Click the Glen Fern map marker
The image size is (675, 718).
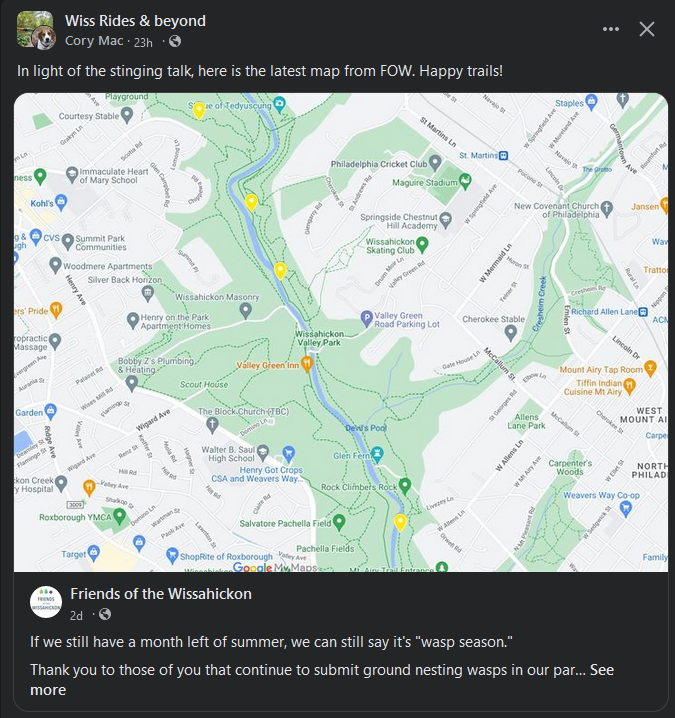(x=377, y=455)
